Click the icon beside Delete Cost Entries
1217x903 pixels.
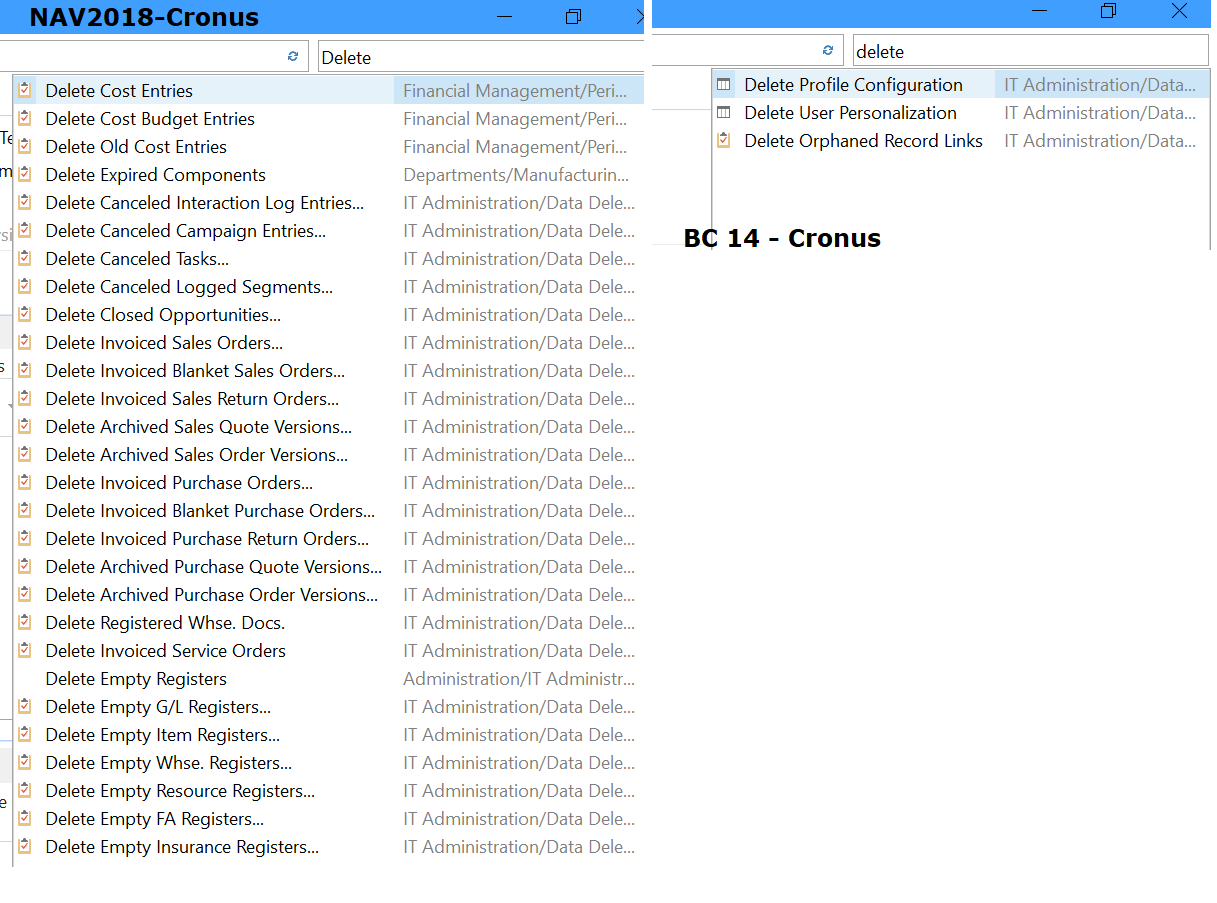25,90
